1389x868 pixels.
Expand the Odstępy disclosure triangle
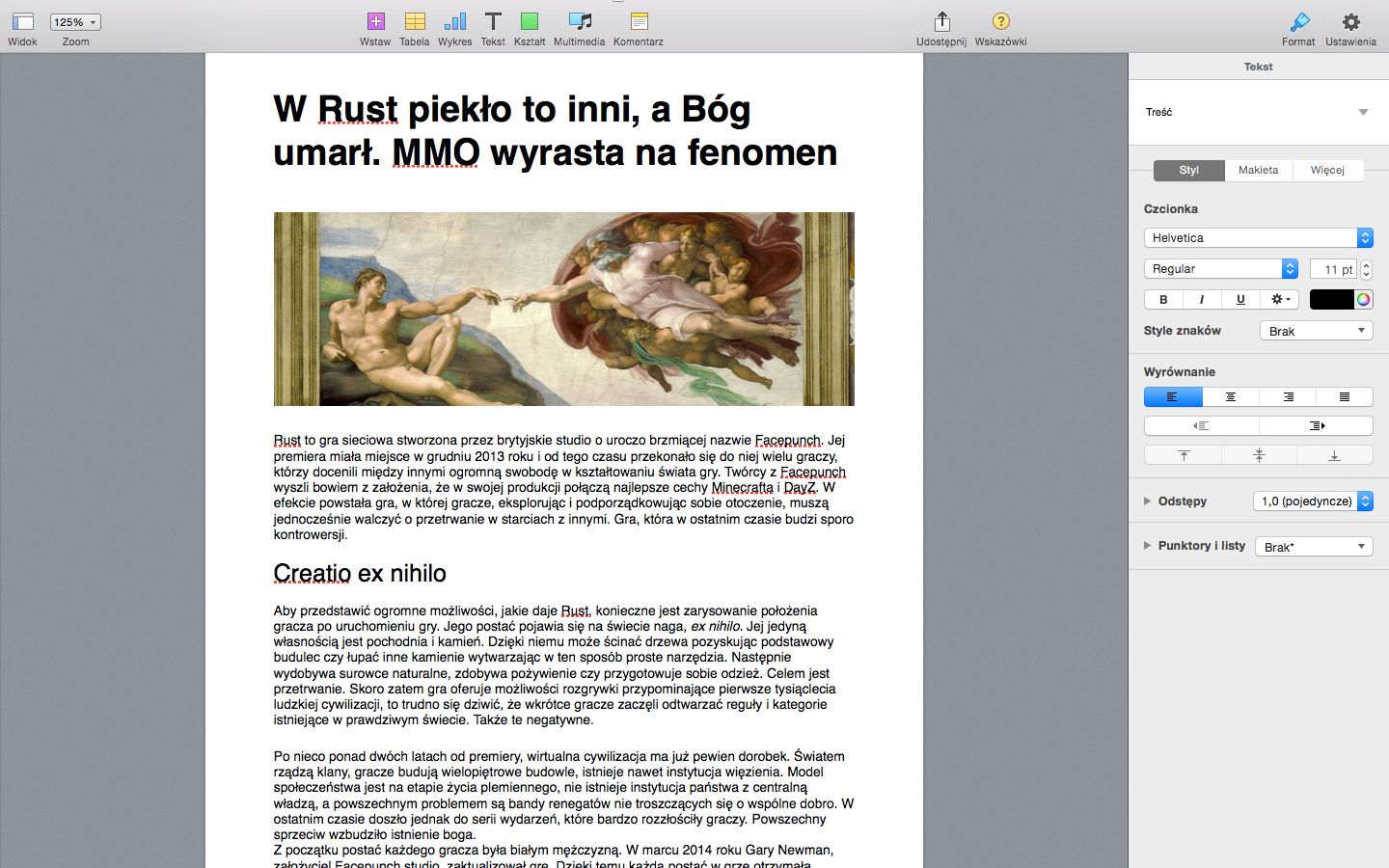pos(1148,502)
